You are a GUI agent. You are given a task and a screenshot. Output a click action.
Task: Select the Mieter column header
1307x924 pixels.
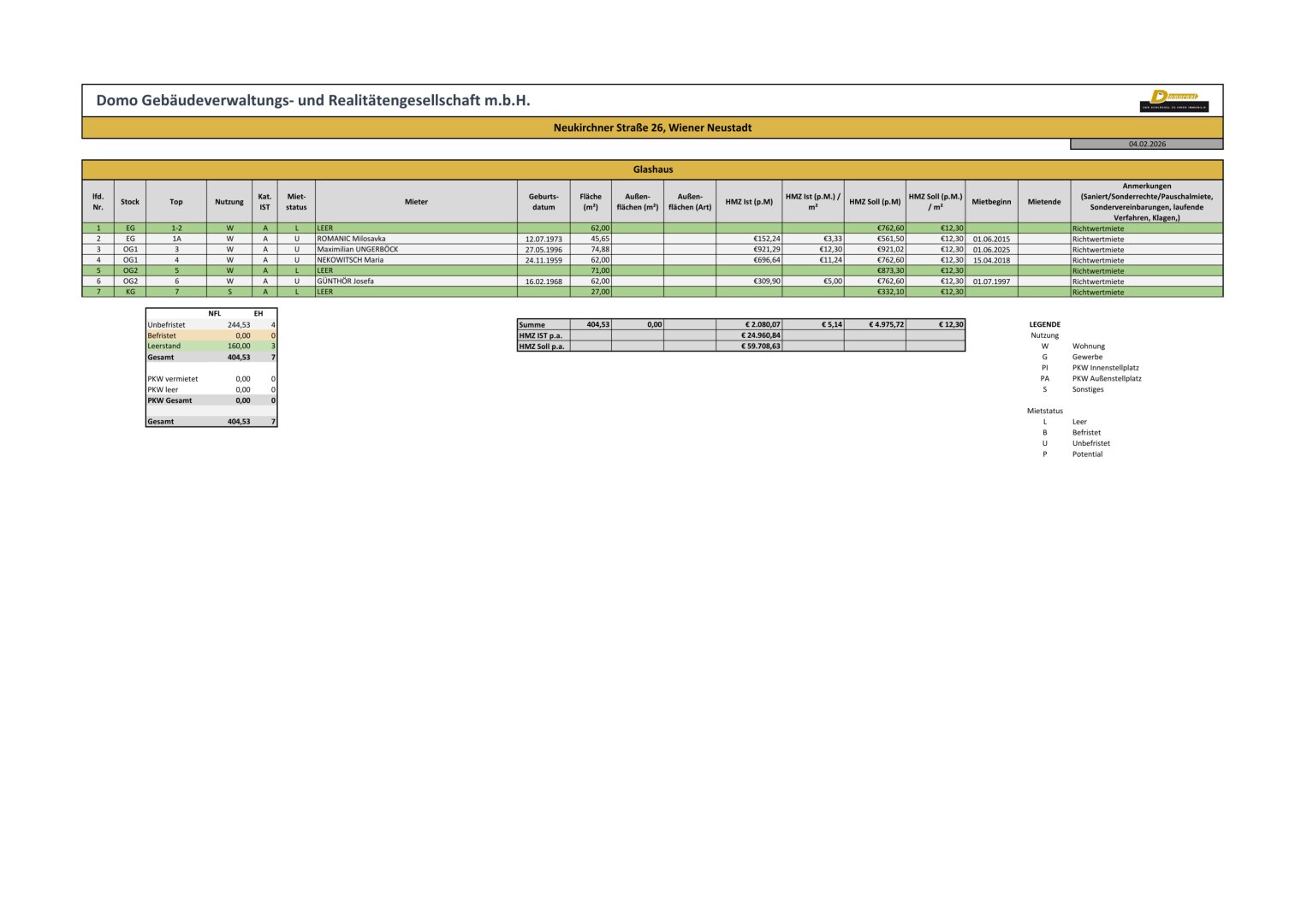416,202
